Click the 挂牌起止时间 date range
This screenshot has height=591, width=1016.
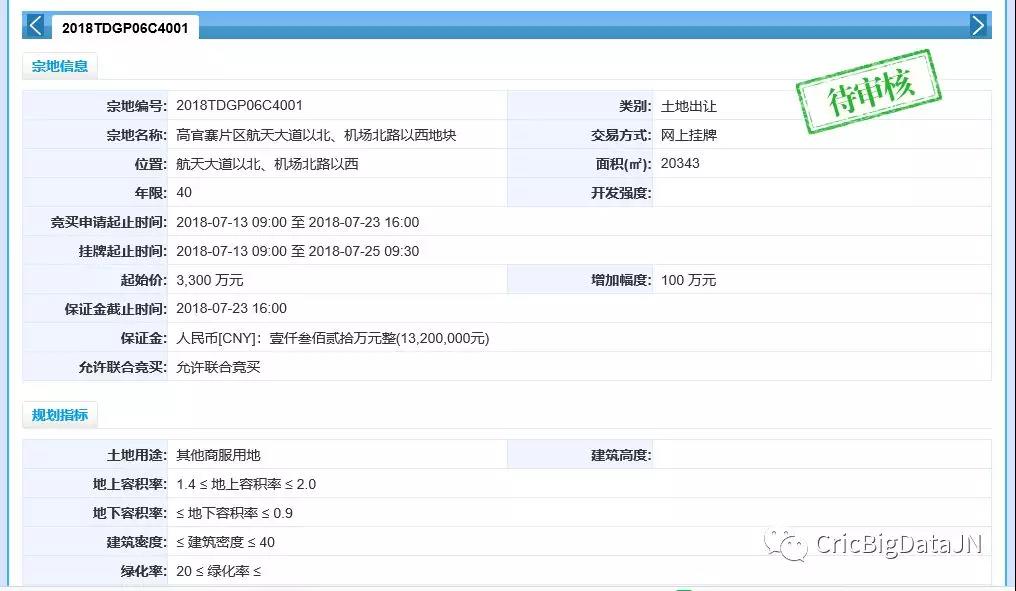297,251
